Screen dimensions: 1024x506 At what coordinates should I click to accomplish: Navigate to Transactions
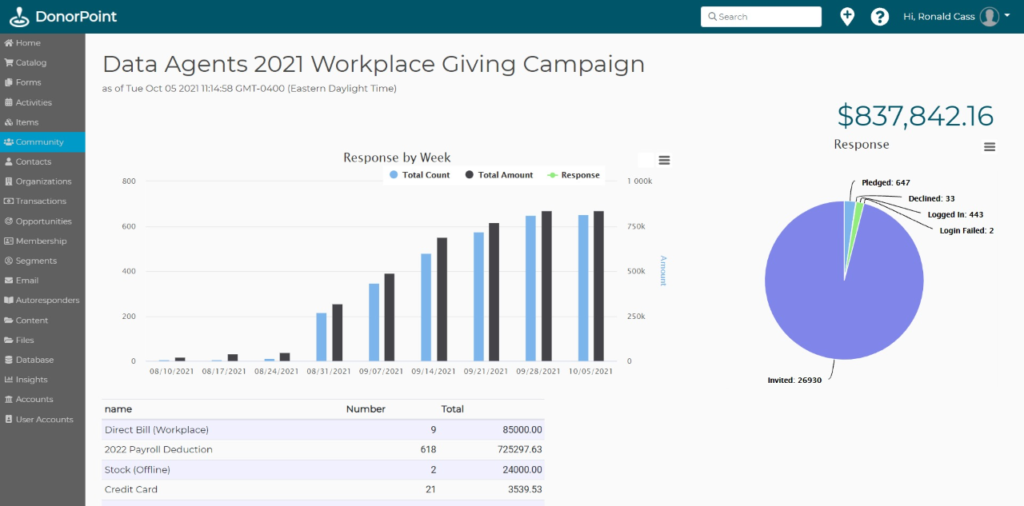coord(42,201)
